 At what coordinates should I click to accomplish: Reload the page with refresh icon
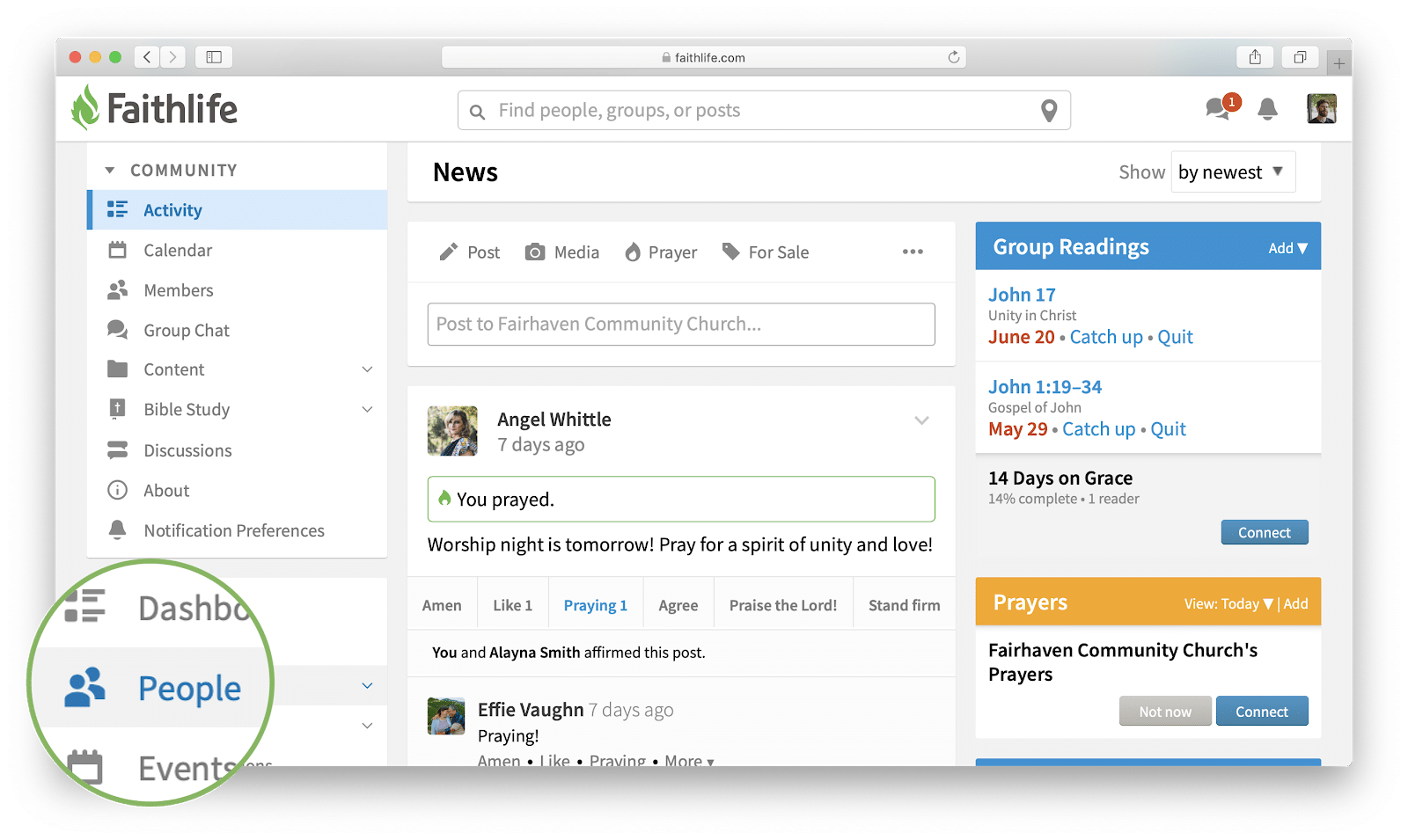pyautogui.click(x=953, y=57)
